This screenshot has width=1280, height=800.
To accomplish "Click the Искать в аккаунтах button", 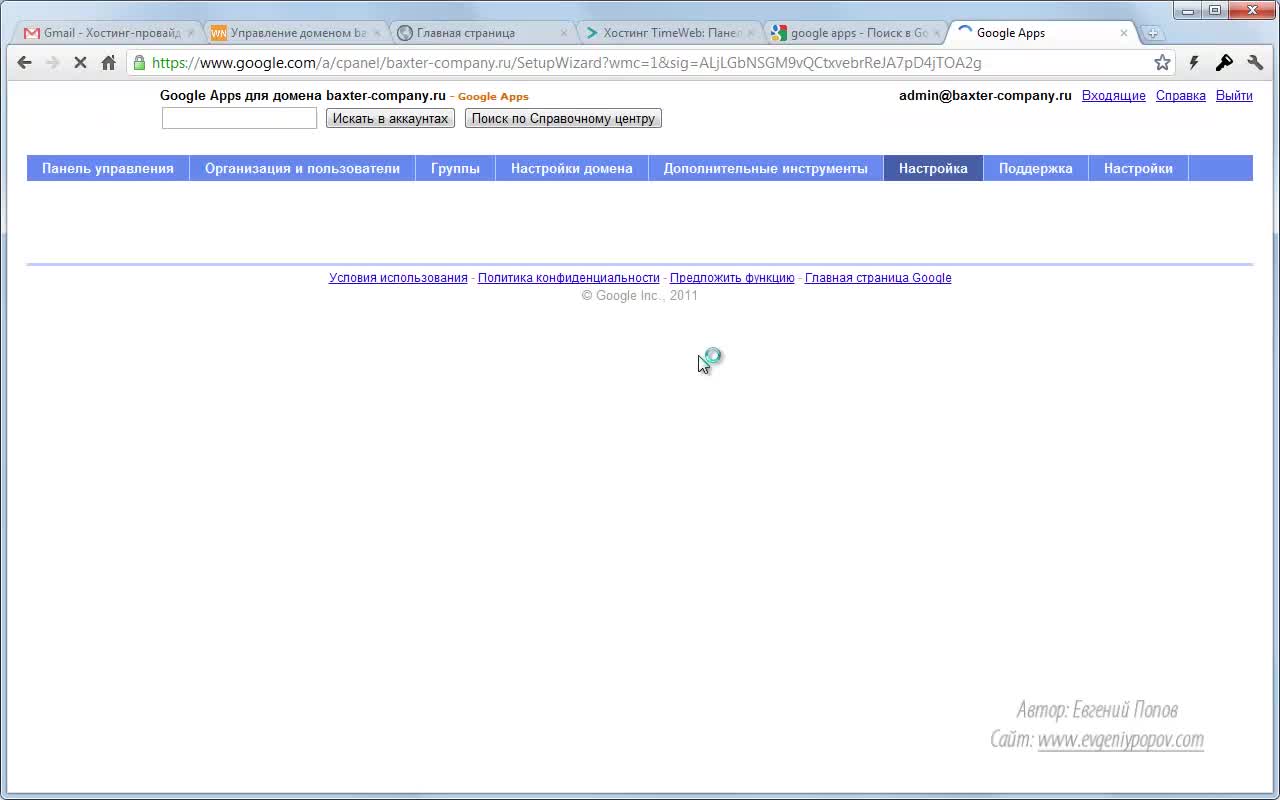I will [390, 118].
